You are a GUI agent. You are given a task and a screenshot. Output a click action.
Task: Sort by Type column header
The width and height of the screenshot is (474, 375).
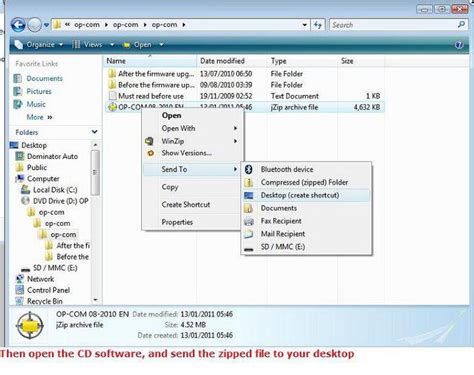[x=302, y=61]
